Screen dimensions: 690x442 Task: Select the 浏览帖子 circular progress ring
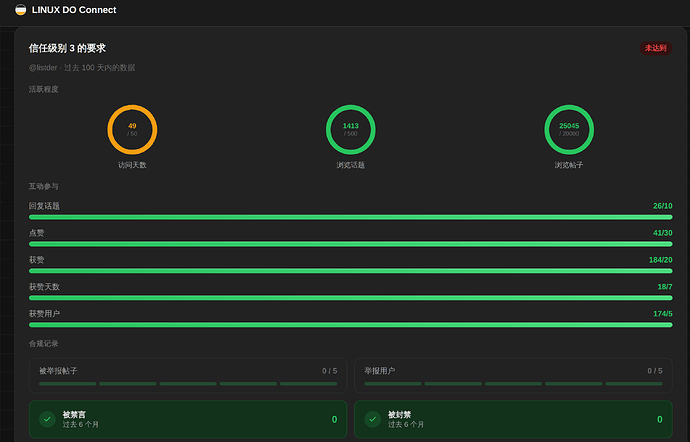[x=569, y=129]
